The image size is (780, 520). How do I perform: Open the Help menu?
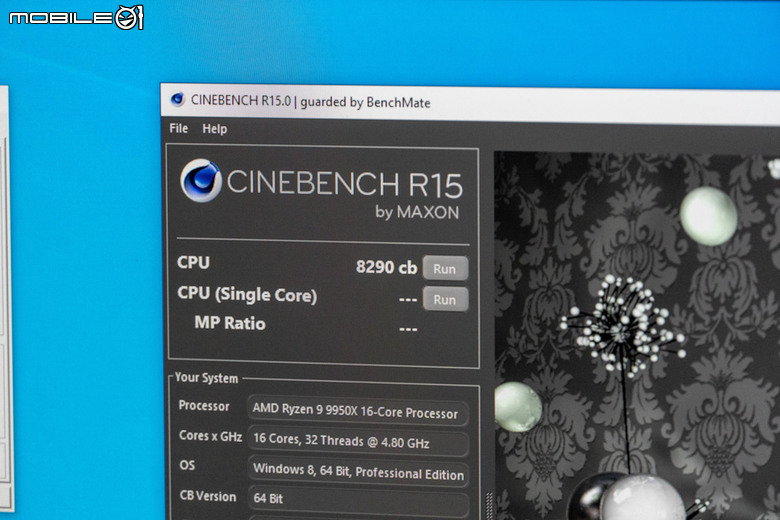214,129
